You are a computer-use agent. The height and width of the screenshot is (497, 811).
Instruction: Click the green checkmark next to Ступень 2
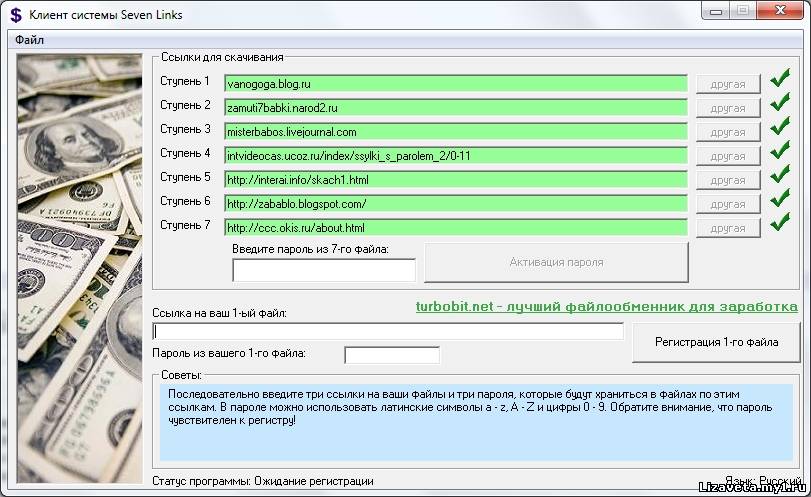[x=780, y=105]
